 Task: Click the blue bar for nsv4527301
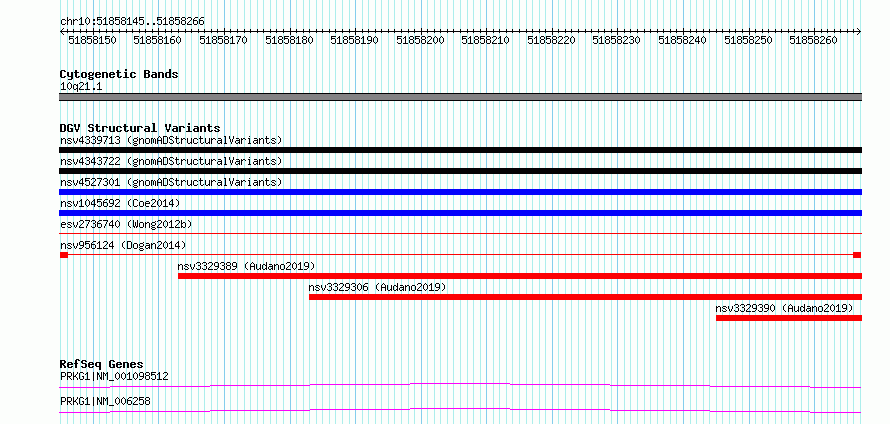pos(460,192)
